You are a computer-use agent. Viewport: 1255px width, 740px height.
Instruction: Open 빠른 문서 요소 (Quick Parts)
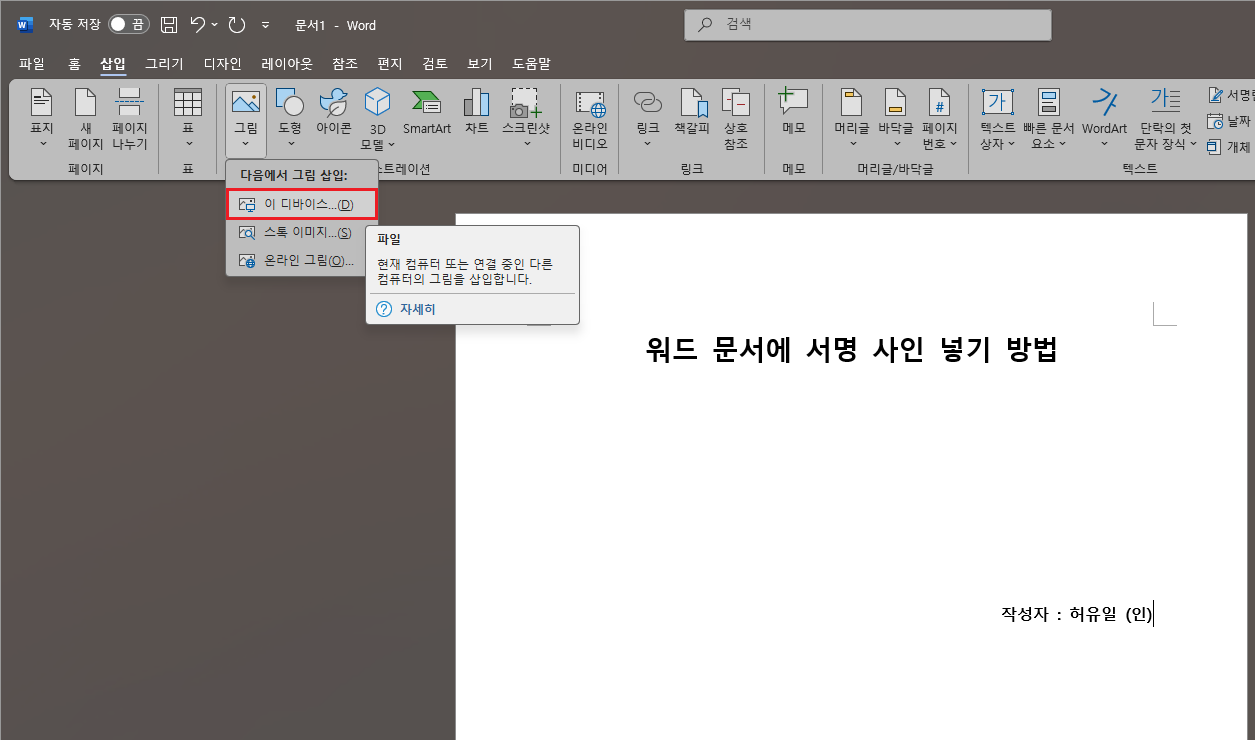point(1048,119)
